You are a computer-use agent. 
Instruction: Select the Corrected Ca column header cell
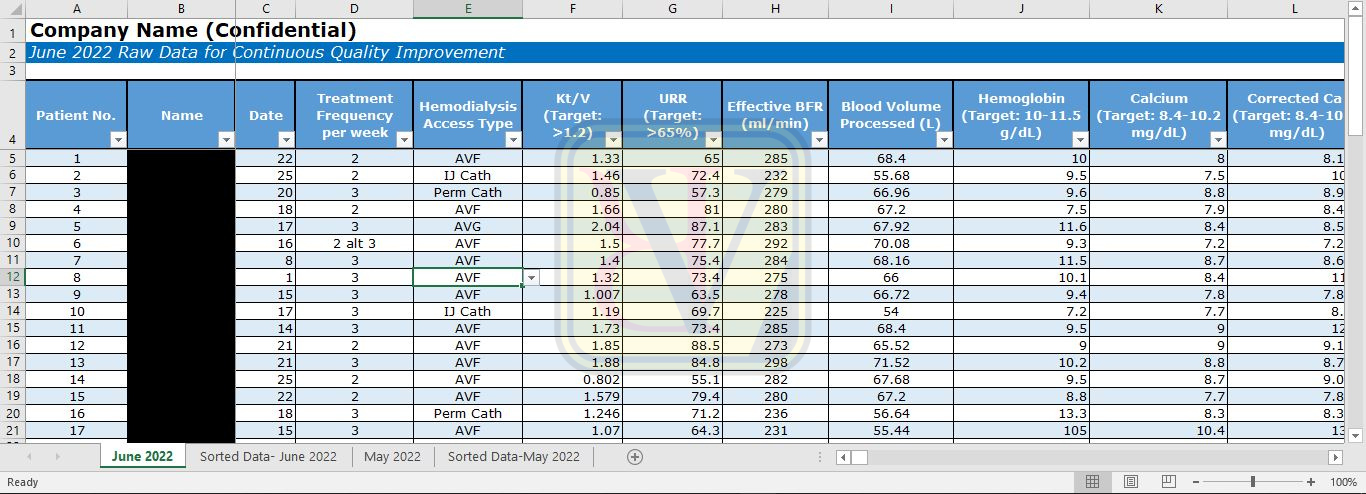click(x=1286, y=114)
